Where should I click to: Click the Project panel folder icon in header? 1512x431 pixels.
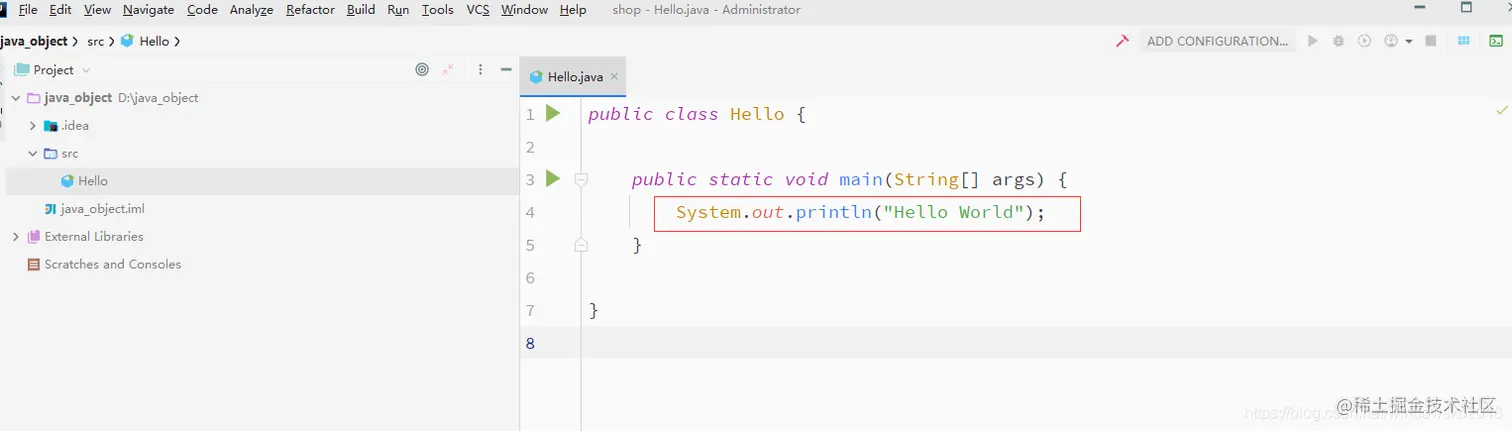(21, 70)
